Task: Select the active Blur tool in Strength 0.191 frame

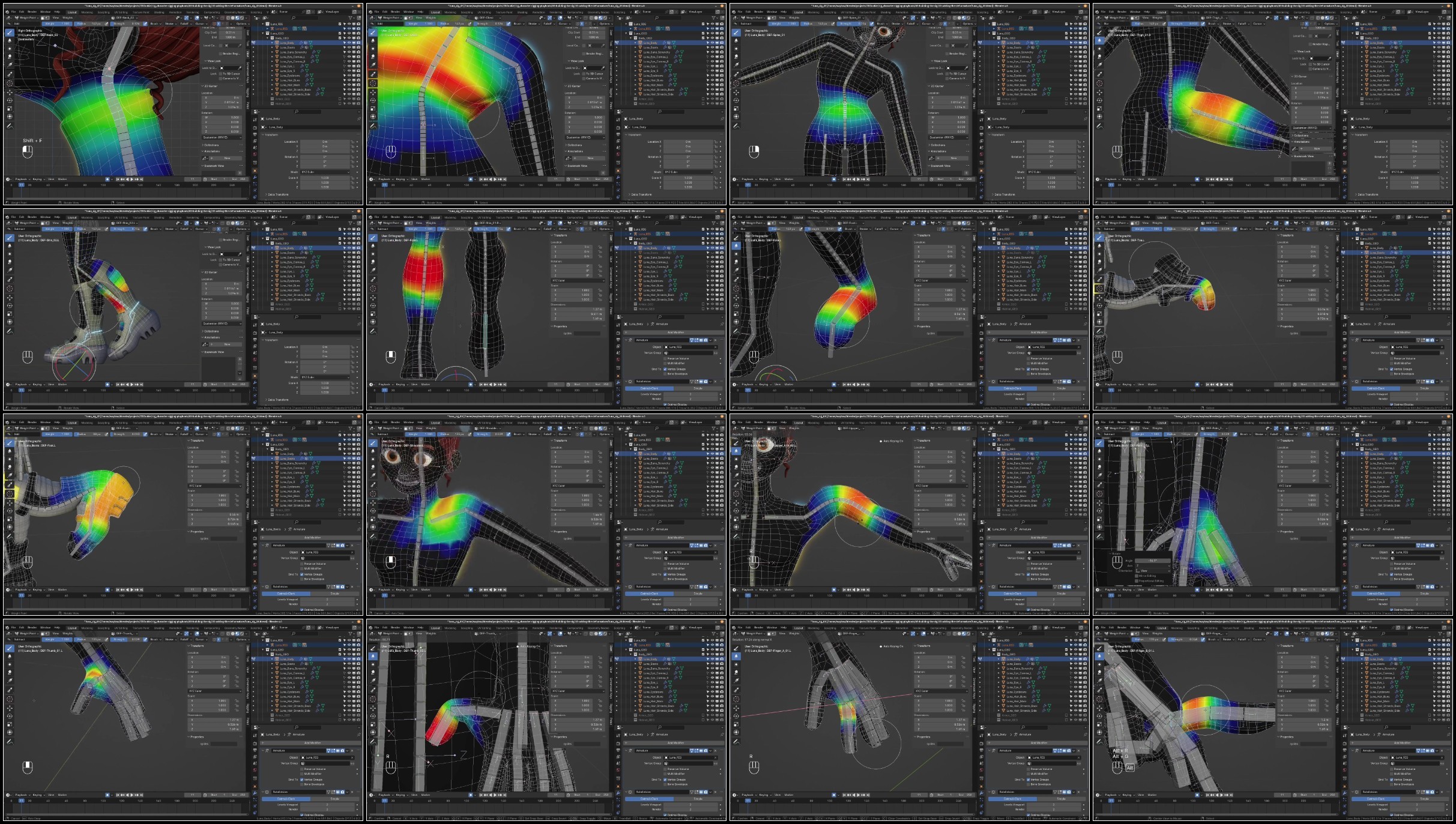Action: [x=736, y=245]
